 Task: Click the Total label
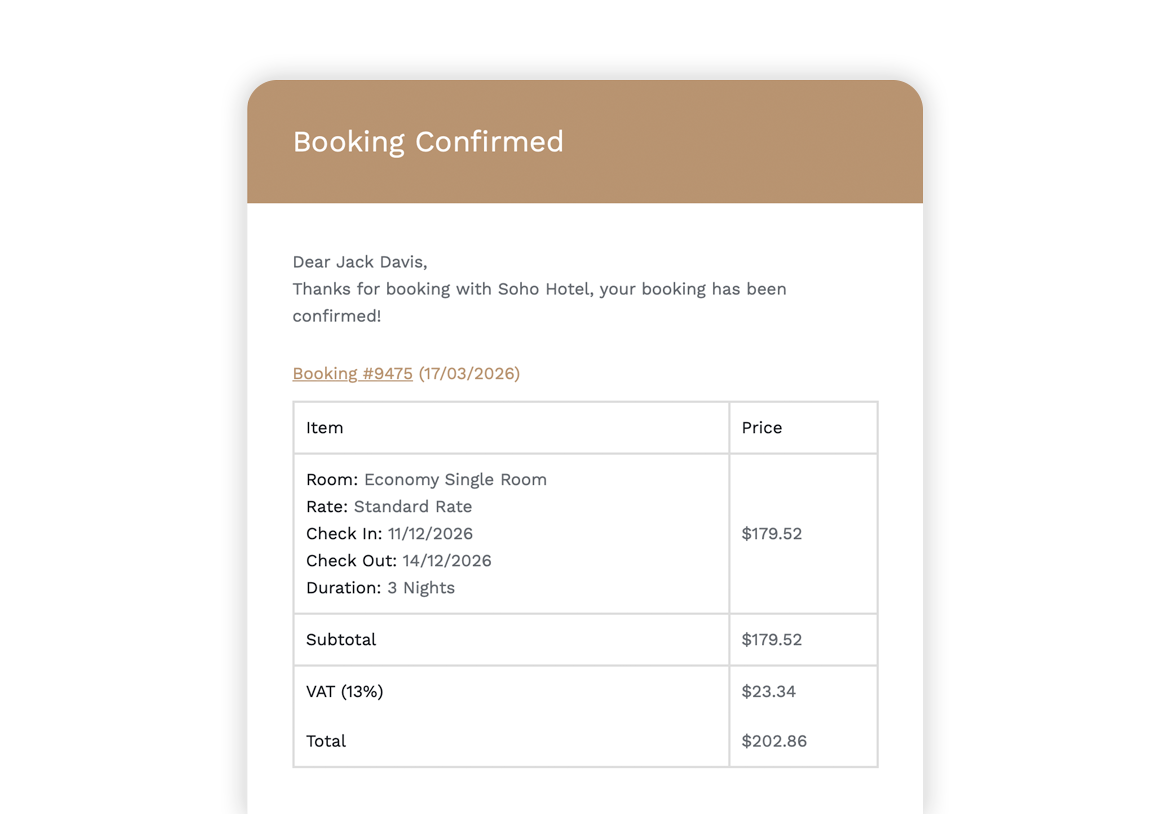(x=326, y=741)
